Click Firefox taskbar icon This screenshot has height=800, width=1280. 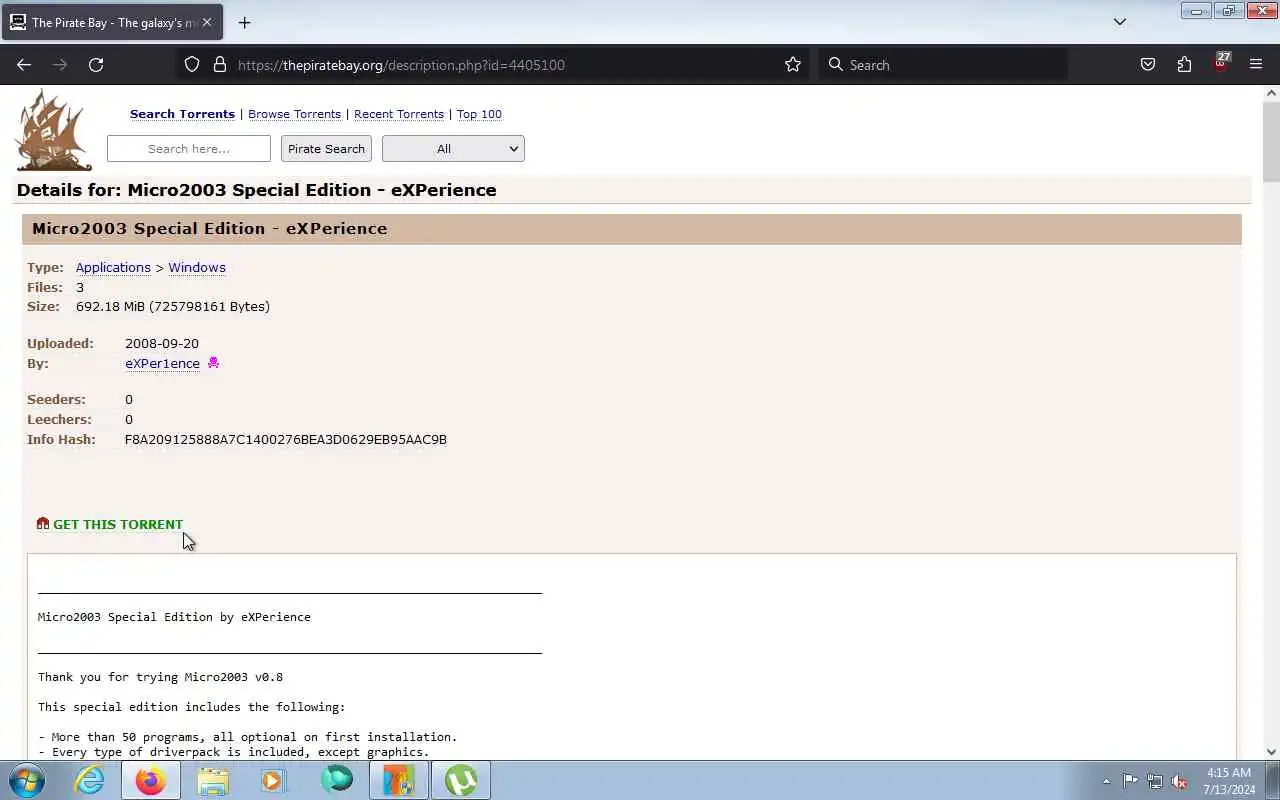coord(151,780)
